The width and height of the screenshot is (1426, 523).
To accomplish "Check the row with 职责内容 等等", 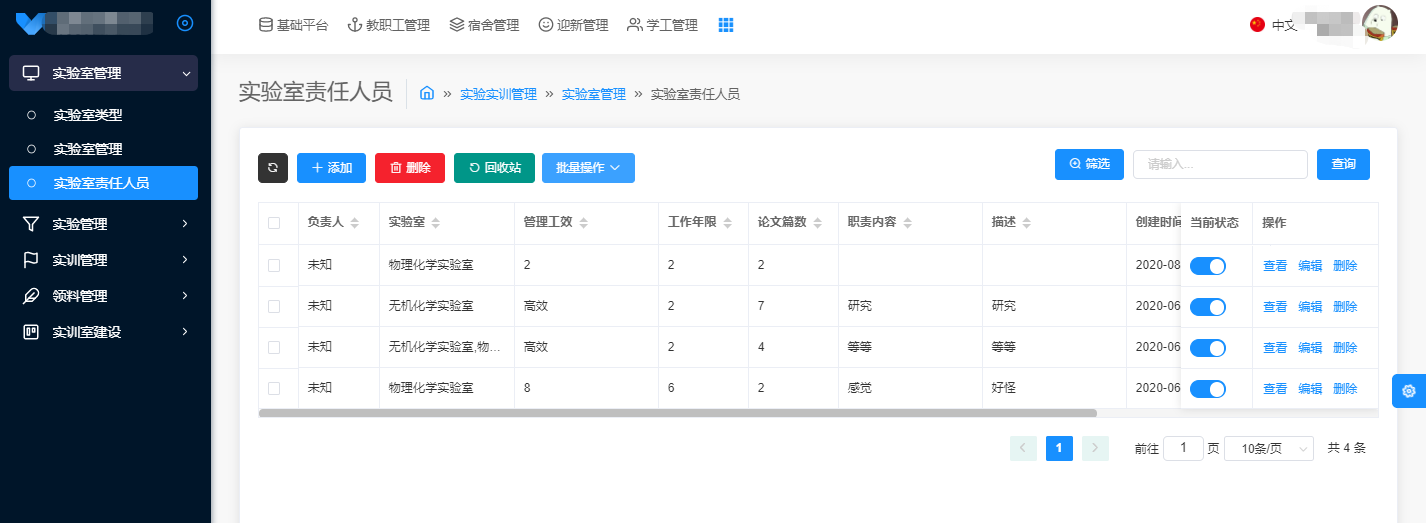I will [x=274, y=347].
